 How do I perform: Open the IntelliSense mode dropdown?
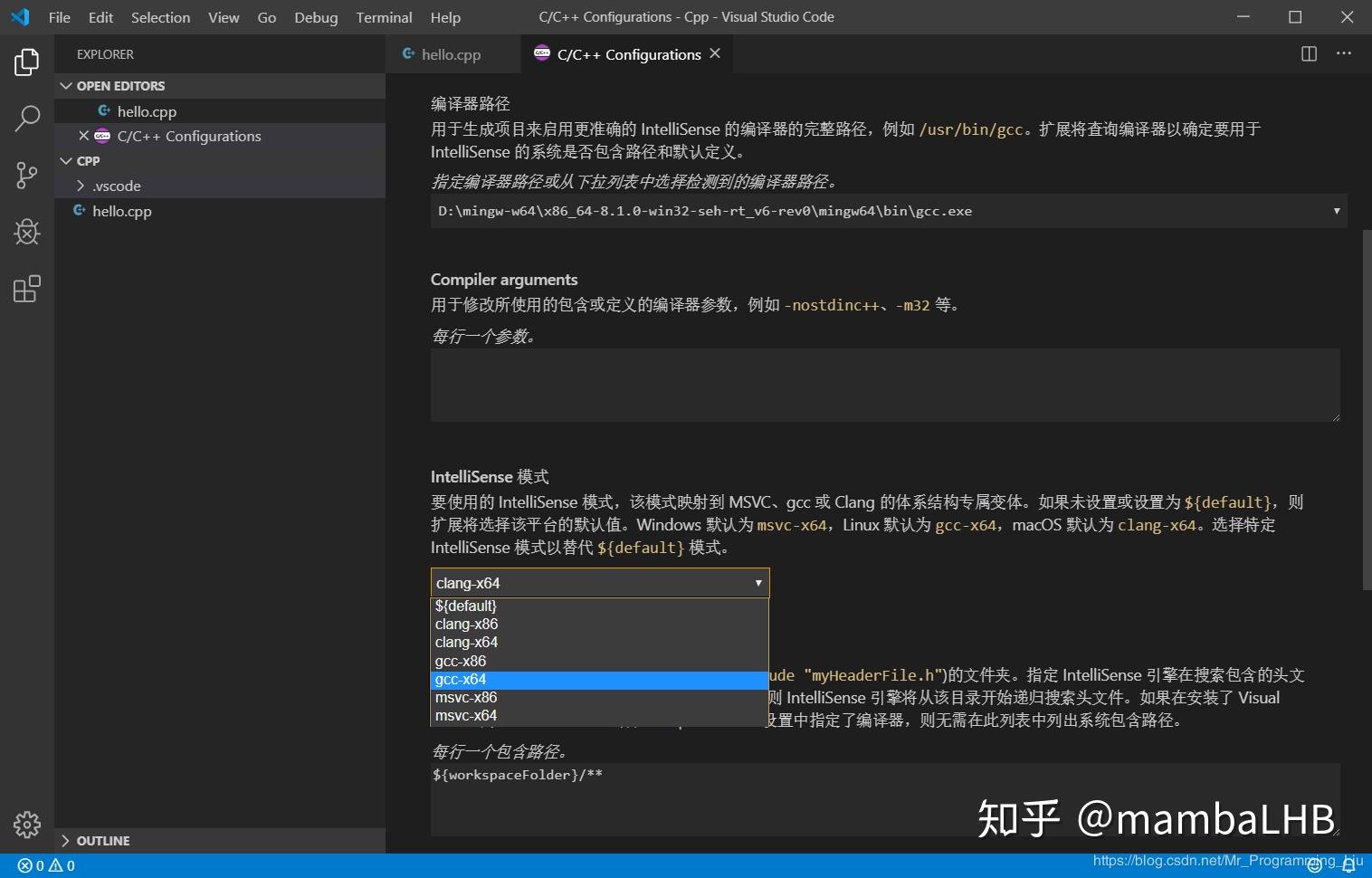(x=757, y=582)
